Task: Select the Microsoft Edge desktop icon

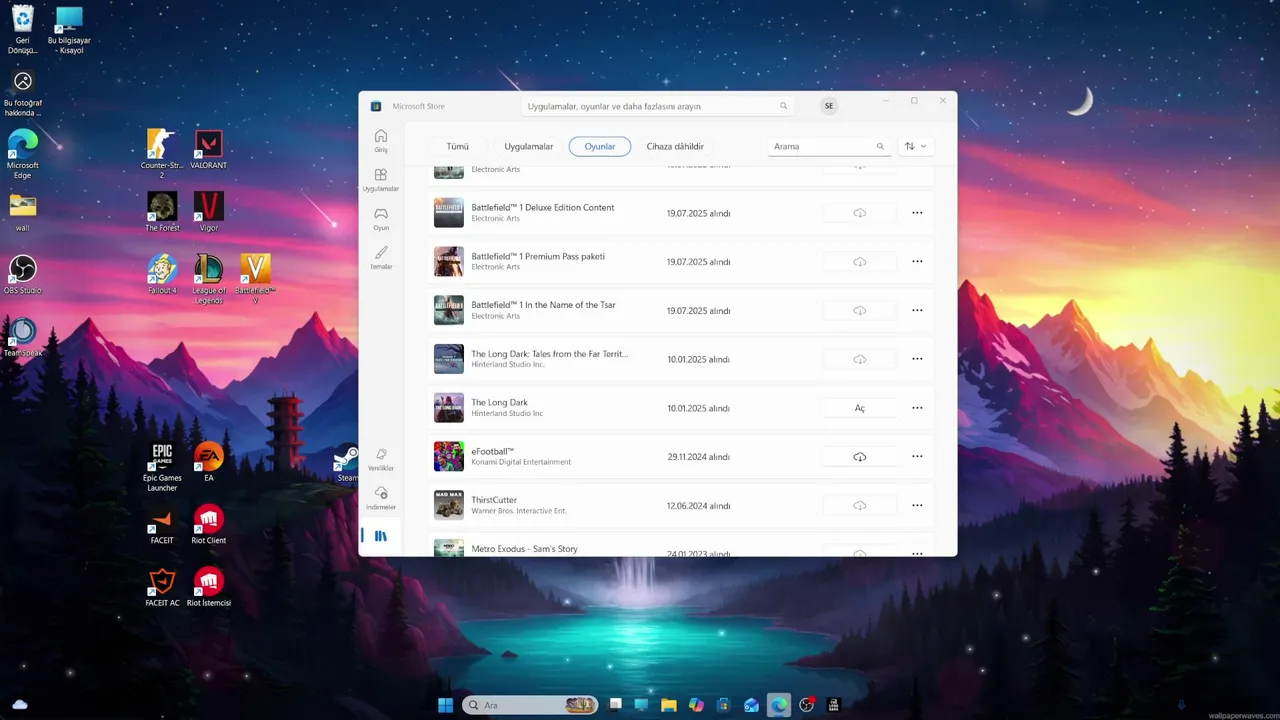Action: pyautogui.click(x=22, y=154)
